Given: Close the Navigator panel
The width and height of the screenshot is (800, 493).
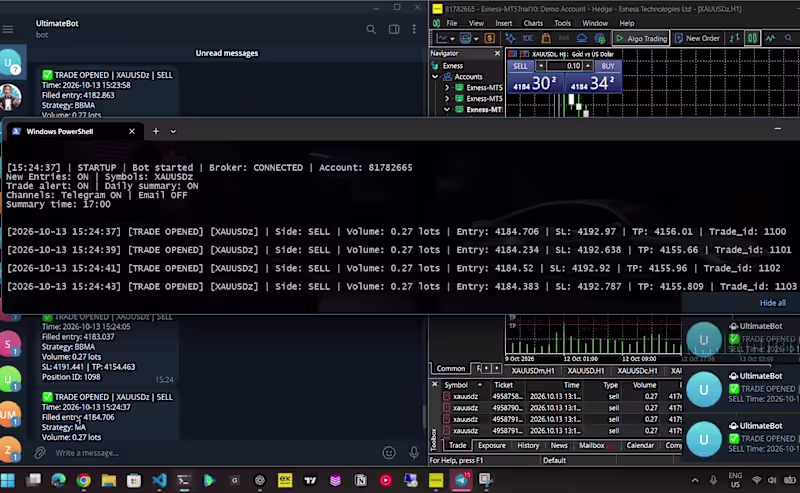Looking at the screenshot, I should click(x=497, y=53).
